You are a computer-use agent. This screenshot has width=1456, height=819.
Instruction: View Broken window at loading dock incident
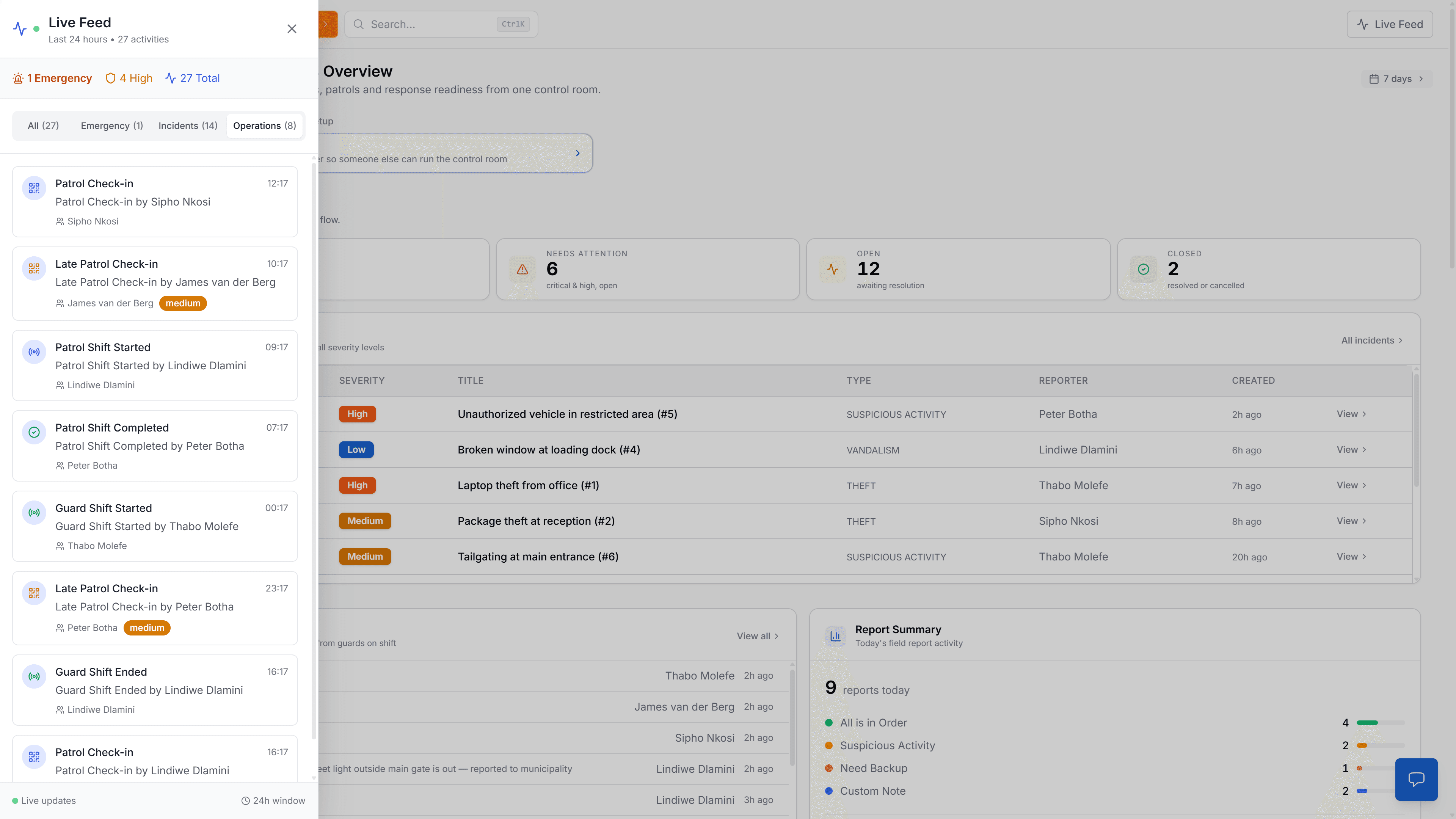pos(1351,450)
